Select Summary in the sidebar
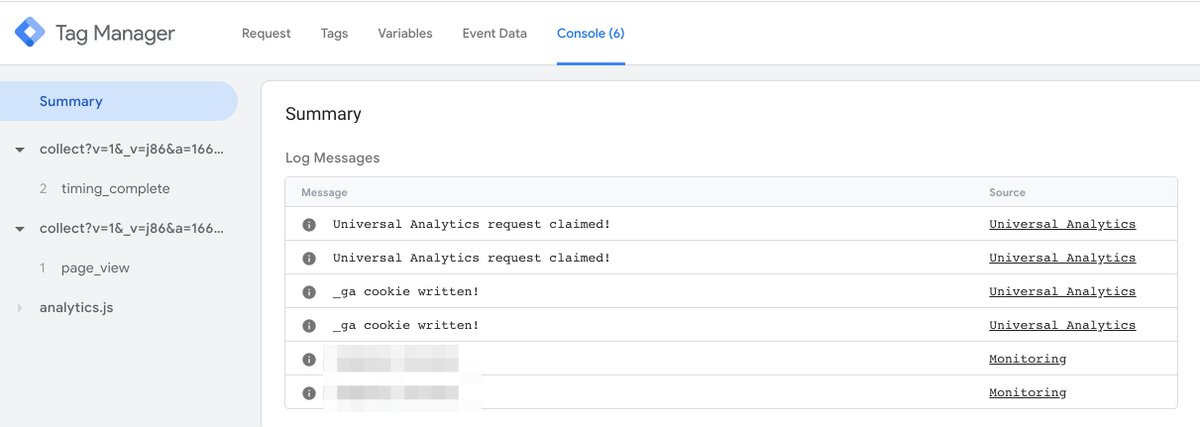The image size is (1200, 427). [x=118, y=101]
